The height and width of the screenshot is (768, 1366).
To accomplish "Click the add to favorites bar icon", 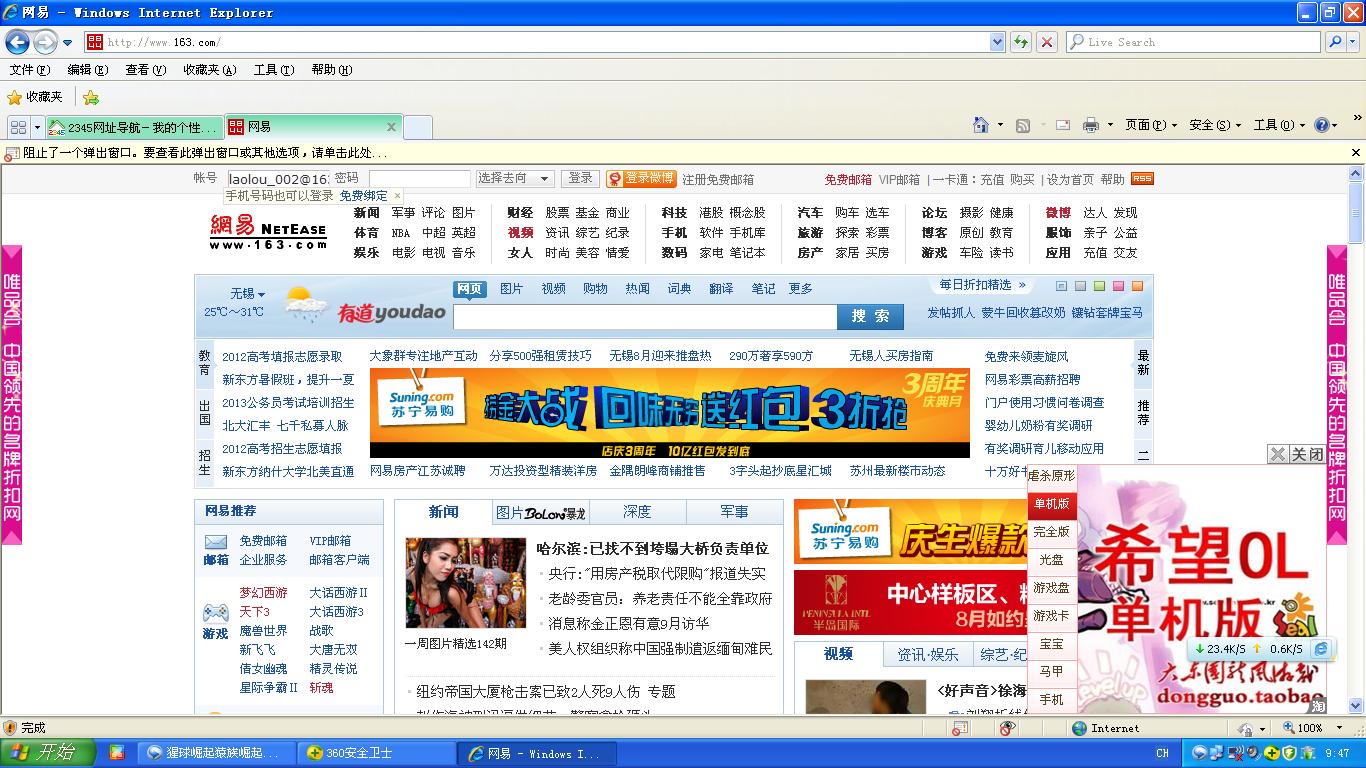I will pos(91,97).
